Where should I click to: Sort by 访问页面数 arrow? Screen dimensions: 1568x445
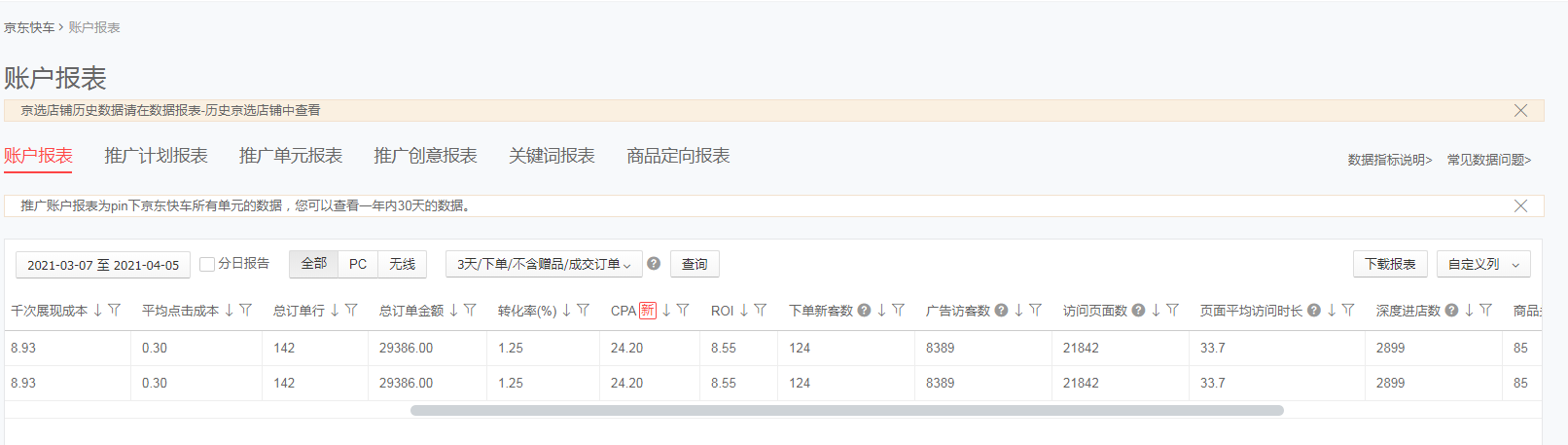click(x=1156, y=311)
